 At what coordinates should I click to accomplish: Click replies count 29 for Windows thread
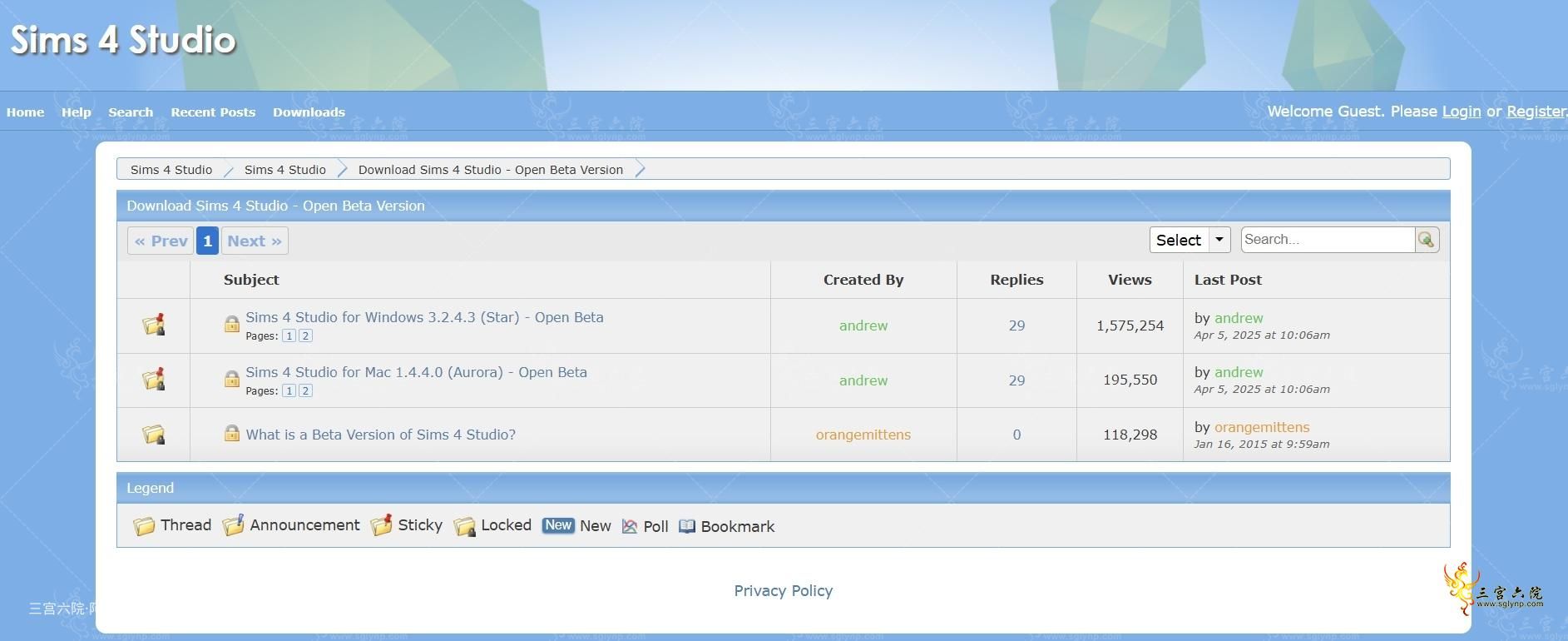(x=1016, y=325)
